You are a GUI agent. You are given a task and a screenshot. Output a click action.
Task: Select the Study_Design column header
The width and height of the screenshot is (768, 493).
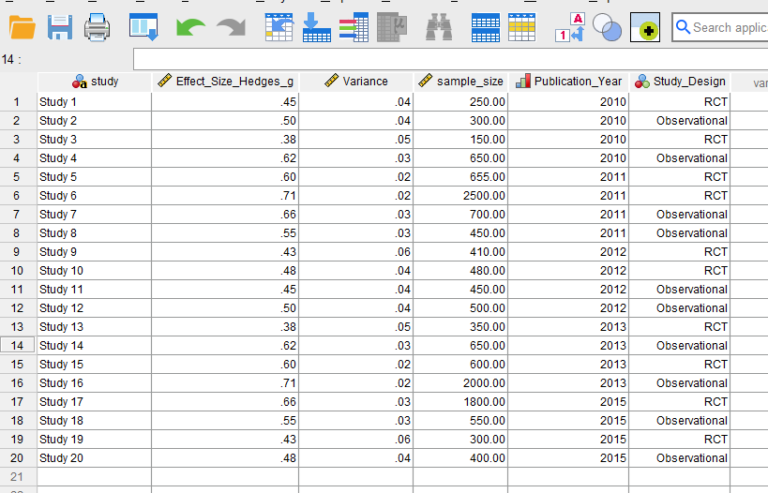tap(681, 82)
